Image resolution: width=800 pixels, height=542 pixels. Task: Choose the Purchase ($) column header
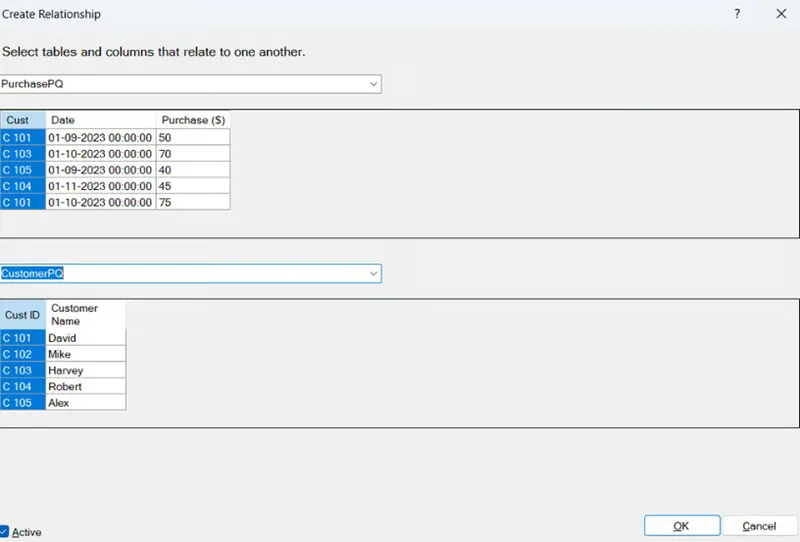pyautogui.click(x=193, y=120)
